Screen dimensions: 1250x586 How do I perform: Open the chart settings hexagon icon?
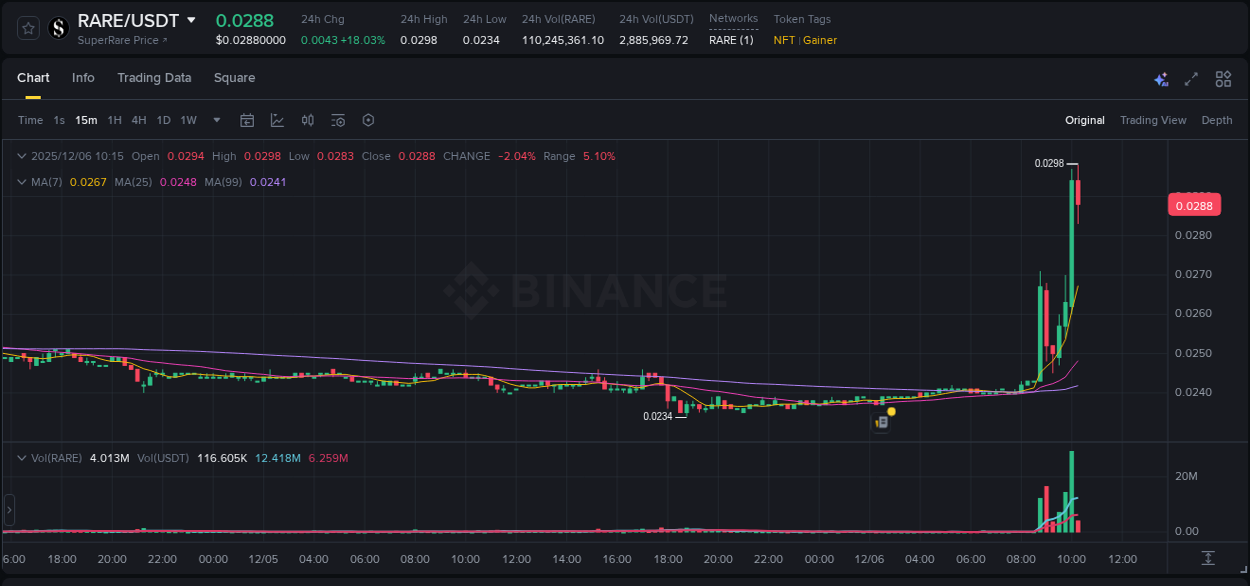[368, 119]
